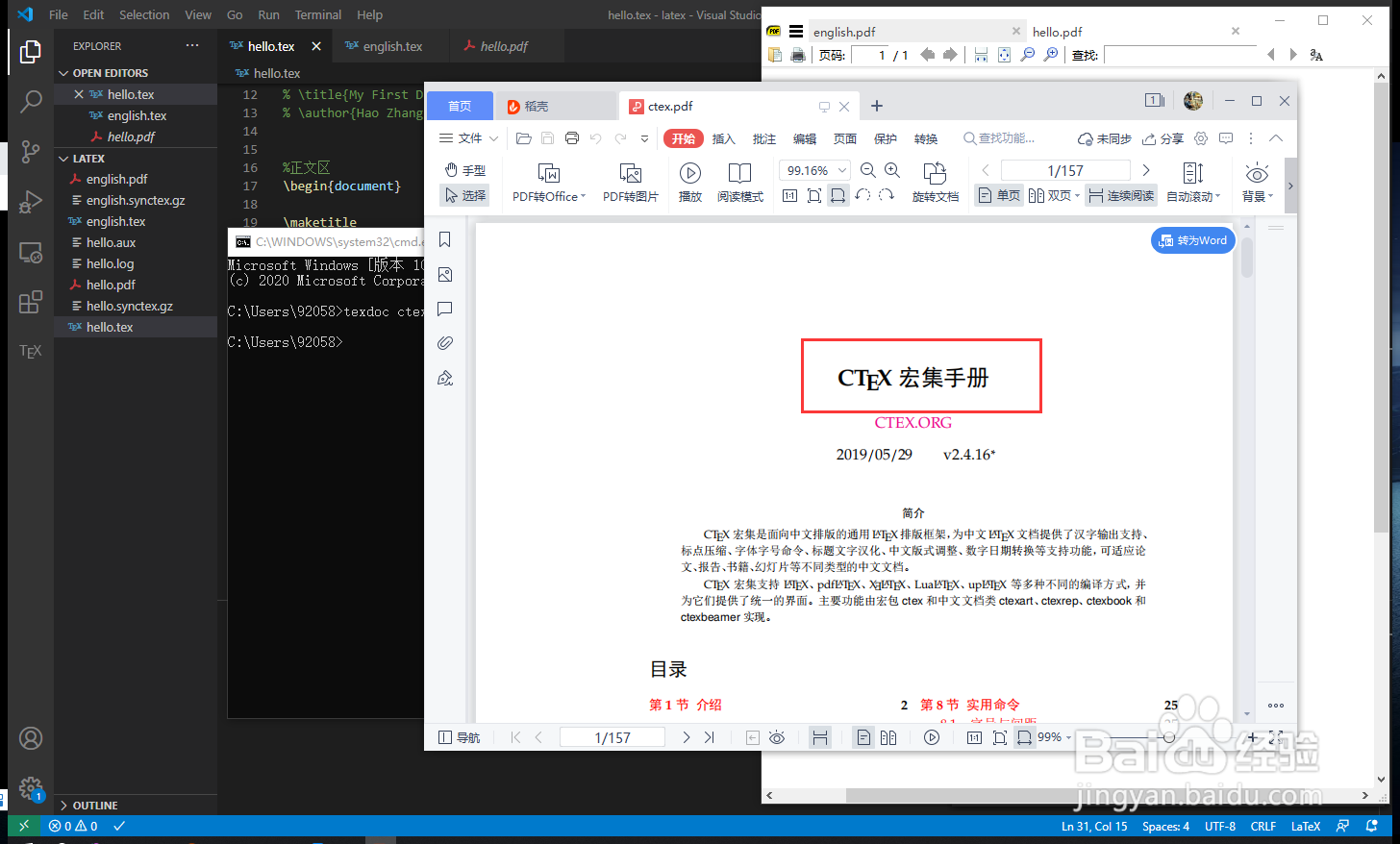This screenshot has width=1400, height=844.
Task: Open the WPS File menu dropdown
Action: click(x=469, y=138)
